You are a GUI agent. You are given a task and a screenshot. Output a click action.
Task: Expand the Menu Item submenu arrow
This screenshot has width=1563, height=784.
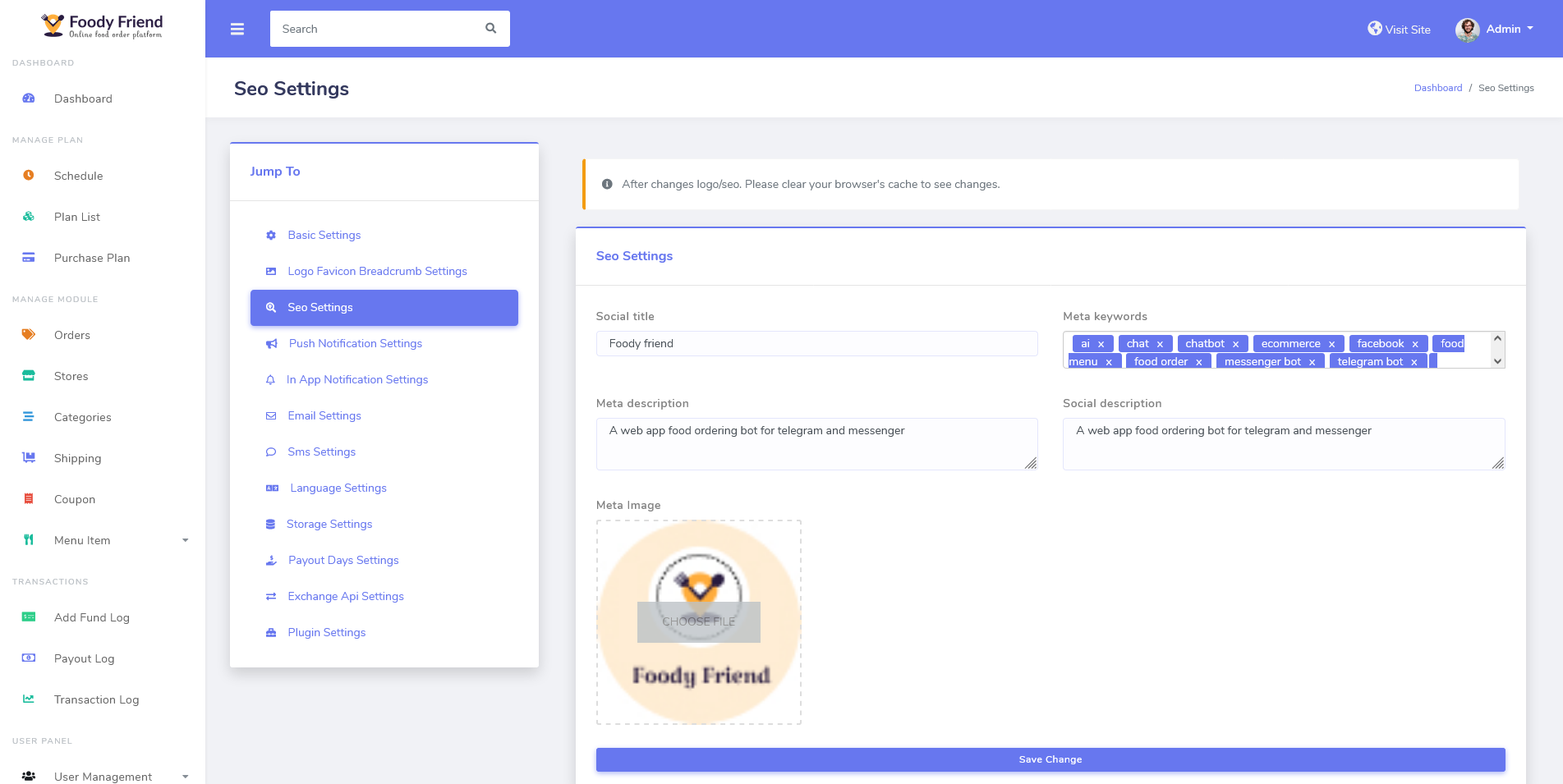pyautogui.click(x=186, y=540)
